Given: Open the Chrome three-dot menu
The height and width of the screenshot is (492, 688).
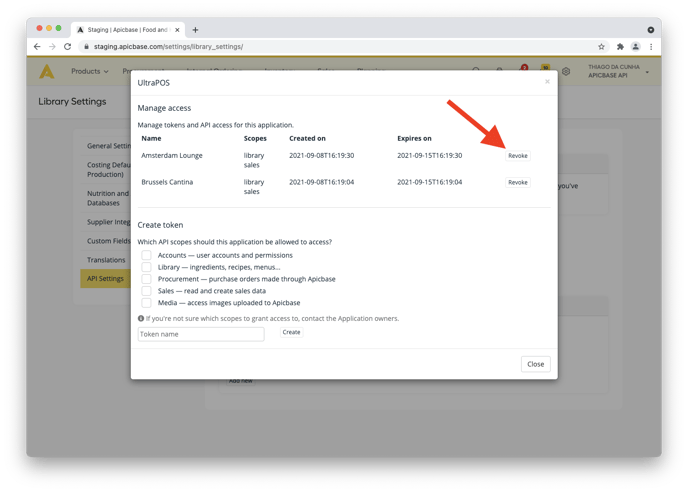Looking at the screenshot, I should 651,47.
